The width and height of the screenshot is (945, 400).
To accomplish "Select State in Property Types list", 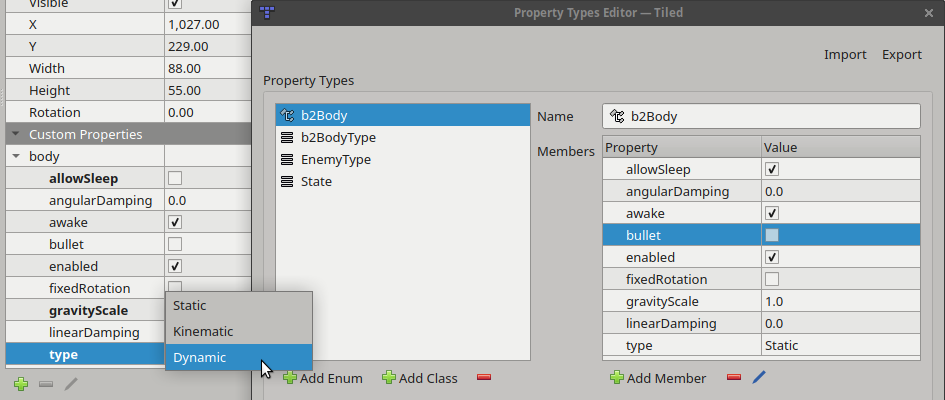I will pyautogui.click(x=403, y=181).
